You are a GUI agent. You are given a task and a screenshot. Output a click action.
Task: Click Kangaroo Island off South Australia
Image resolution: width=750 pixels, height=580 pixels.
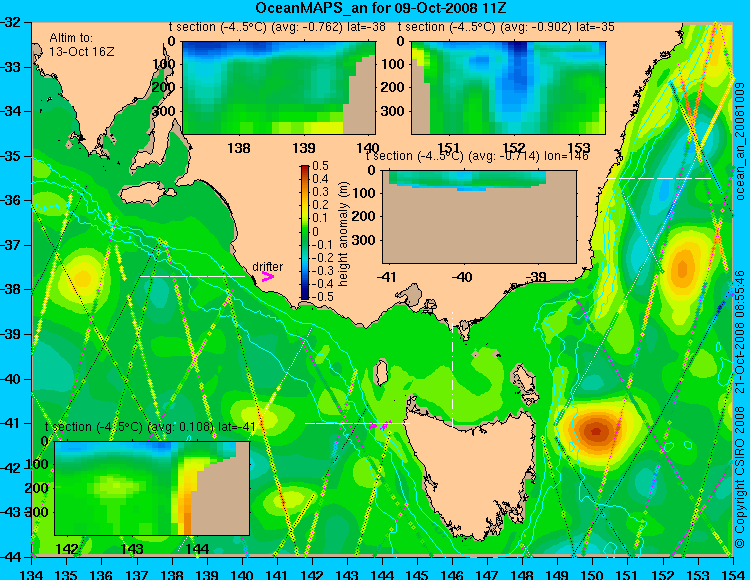(x=146, y=194)
